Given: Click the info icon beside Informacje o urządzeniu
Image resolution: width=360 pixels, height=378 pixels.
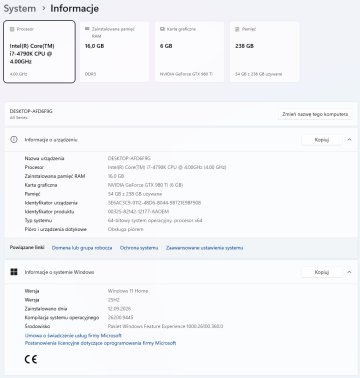Looking at the screenshot, I should click(14, 140).
